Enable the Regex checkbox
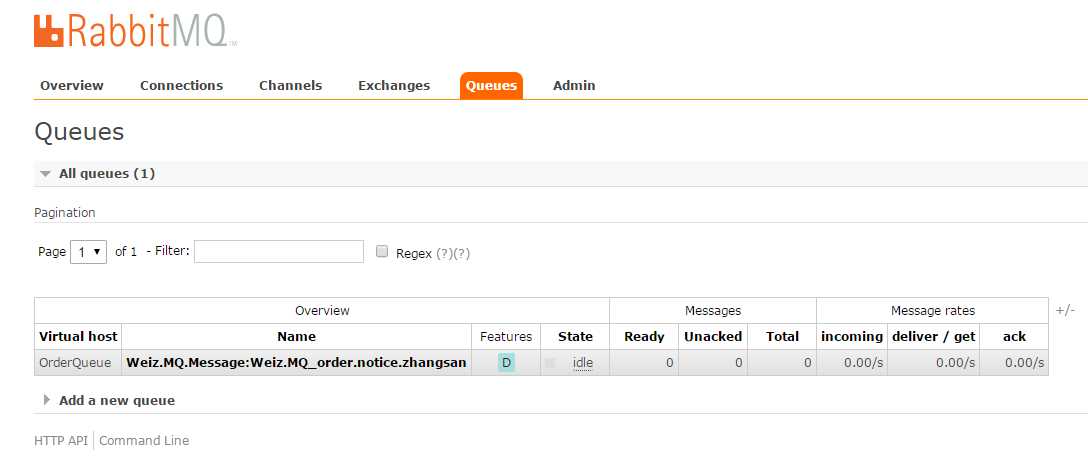 point(381,252)
